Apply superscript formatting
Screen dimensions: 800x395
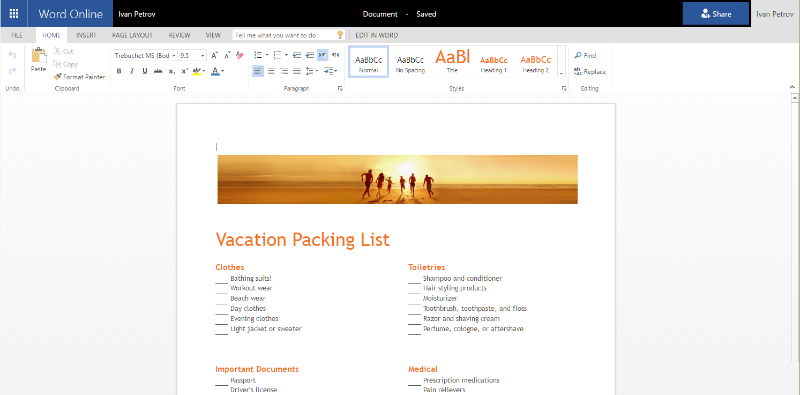pos(185,71)
